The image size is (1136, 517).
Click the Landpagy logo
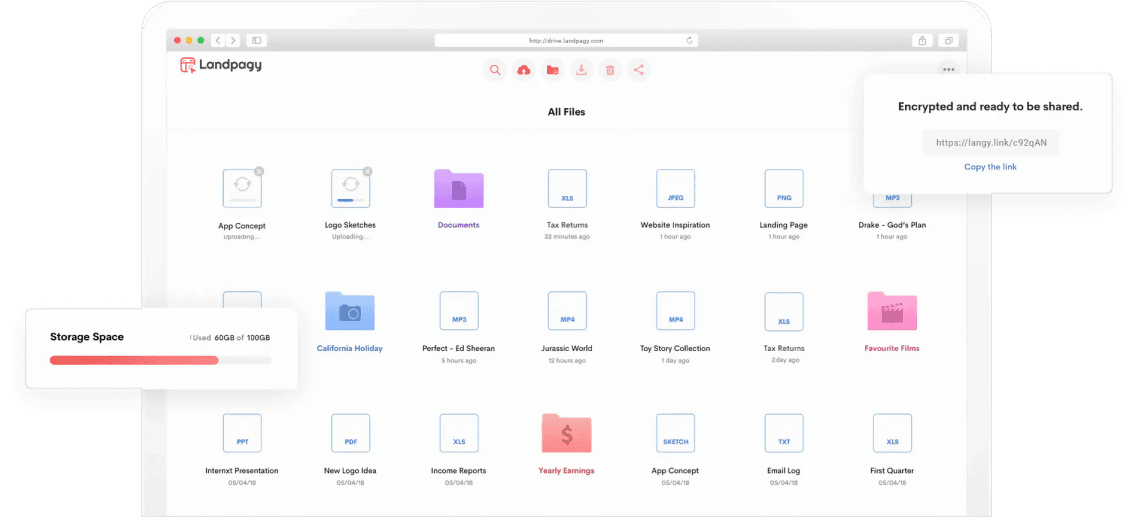point(220,65)
